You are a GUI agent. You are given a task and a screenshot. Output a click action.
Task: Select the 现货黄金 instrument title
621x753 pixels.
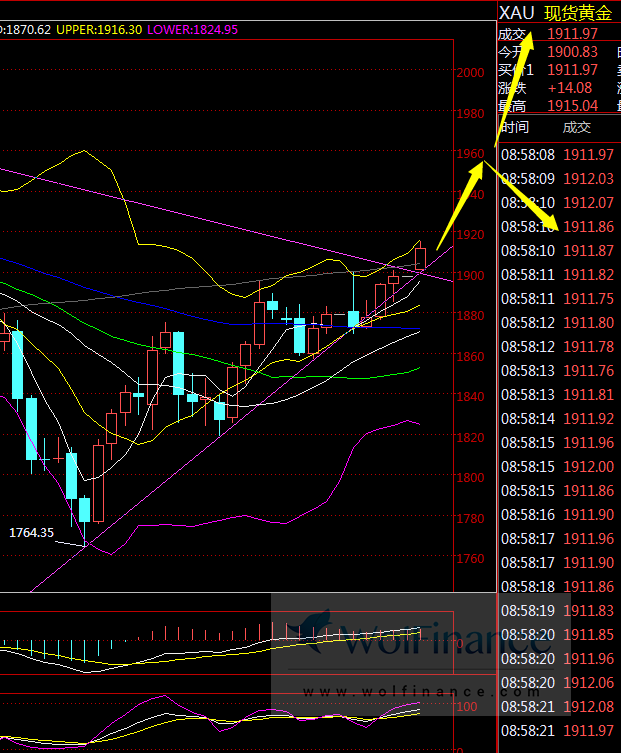578,12
